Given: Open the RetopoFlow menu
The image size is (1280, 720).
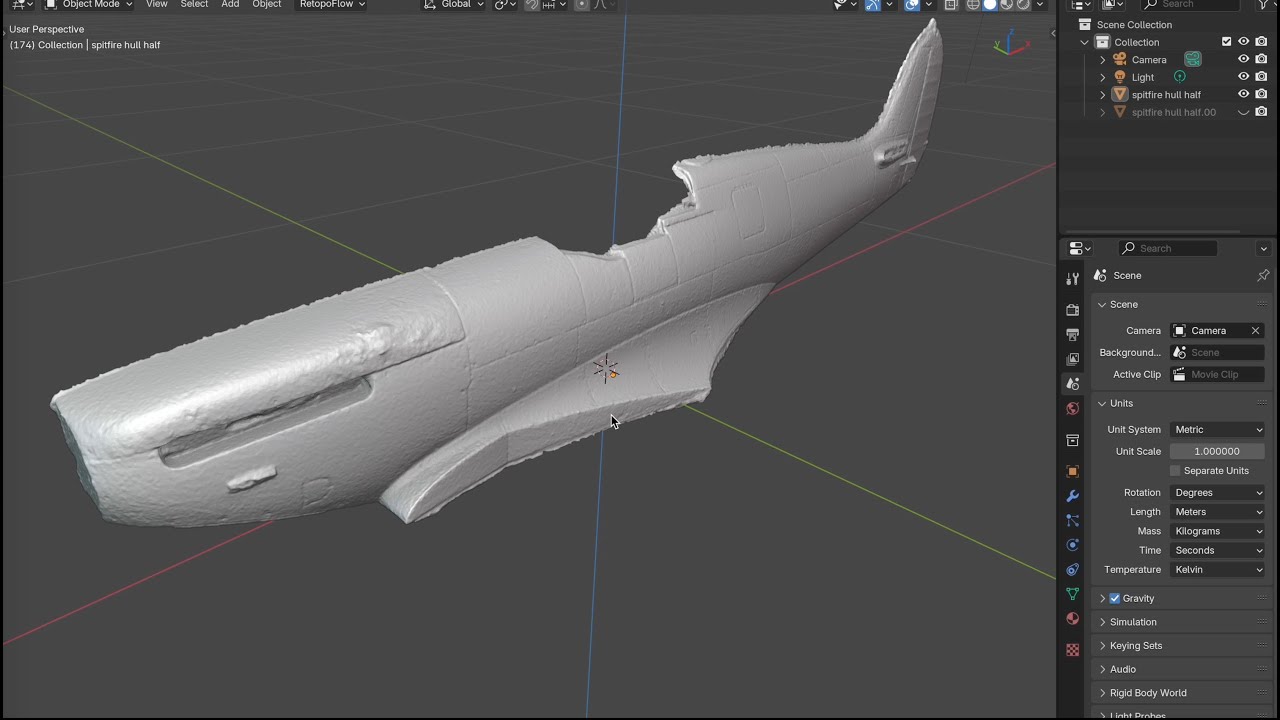Looking at the screenshot, I should [x=331, y=5].
